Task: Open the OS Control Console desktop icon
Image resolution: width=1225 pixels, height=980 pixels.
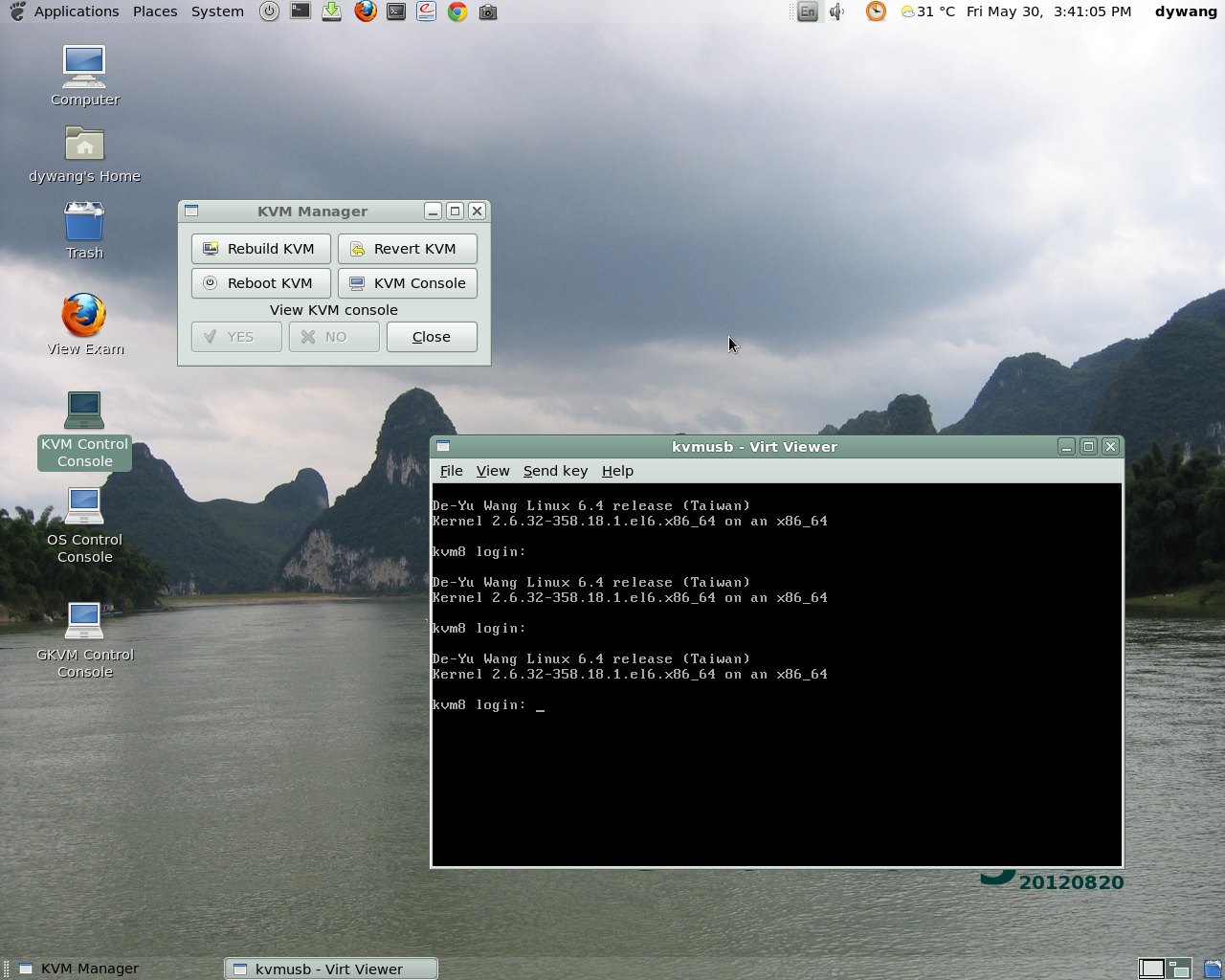Action: [84, 505]
